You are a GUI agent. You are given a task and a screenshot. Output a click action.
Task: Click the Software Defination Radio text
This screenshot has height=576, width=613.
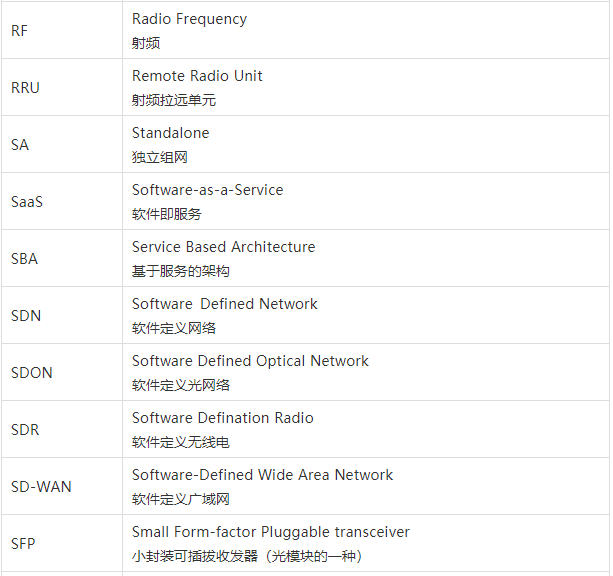[222, 418]
